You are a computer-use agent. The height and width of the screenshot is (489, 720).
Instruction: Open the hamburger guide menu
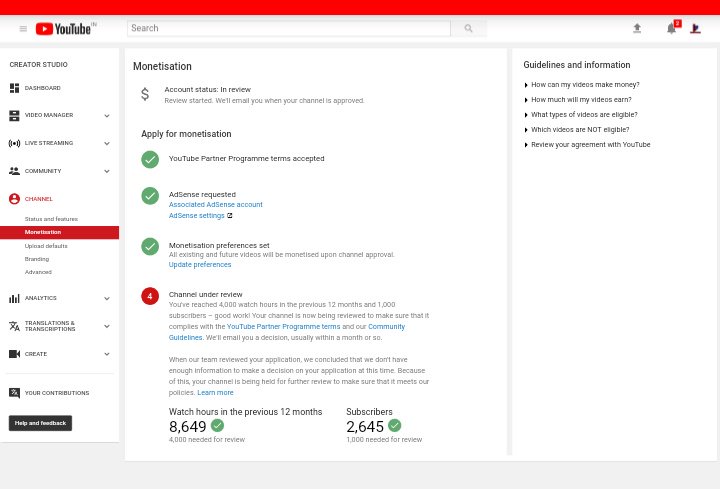pyautogui.click(x=23, y=29)
